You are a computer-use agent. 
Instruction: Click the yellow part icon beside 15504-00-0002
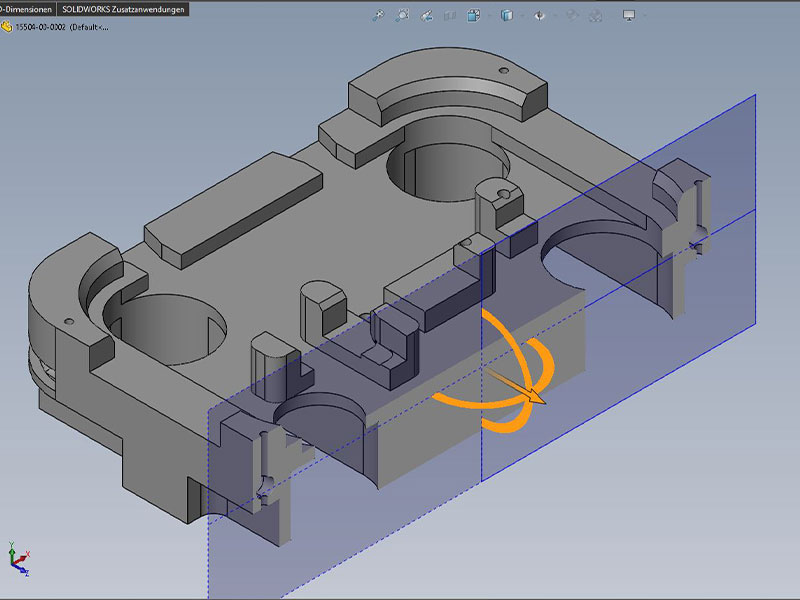click(x=7, y=27)
